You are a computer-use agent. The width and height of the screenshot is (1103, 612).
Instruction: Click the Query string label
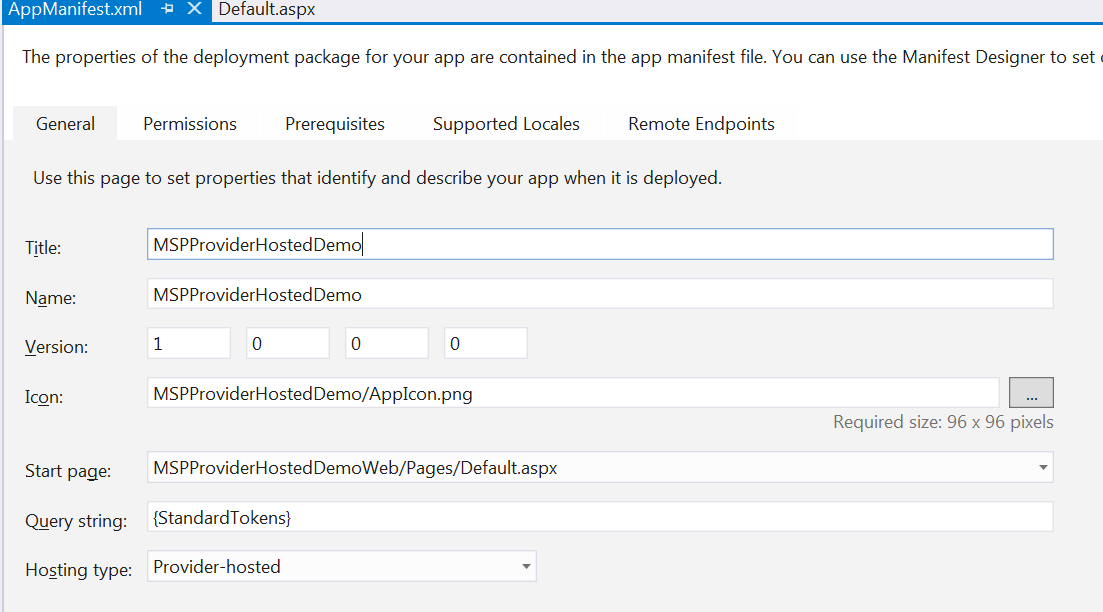(76, 521)
